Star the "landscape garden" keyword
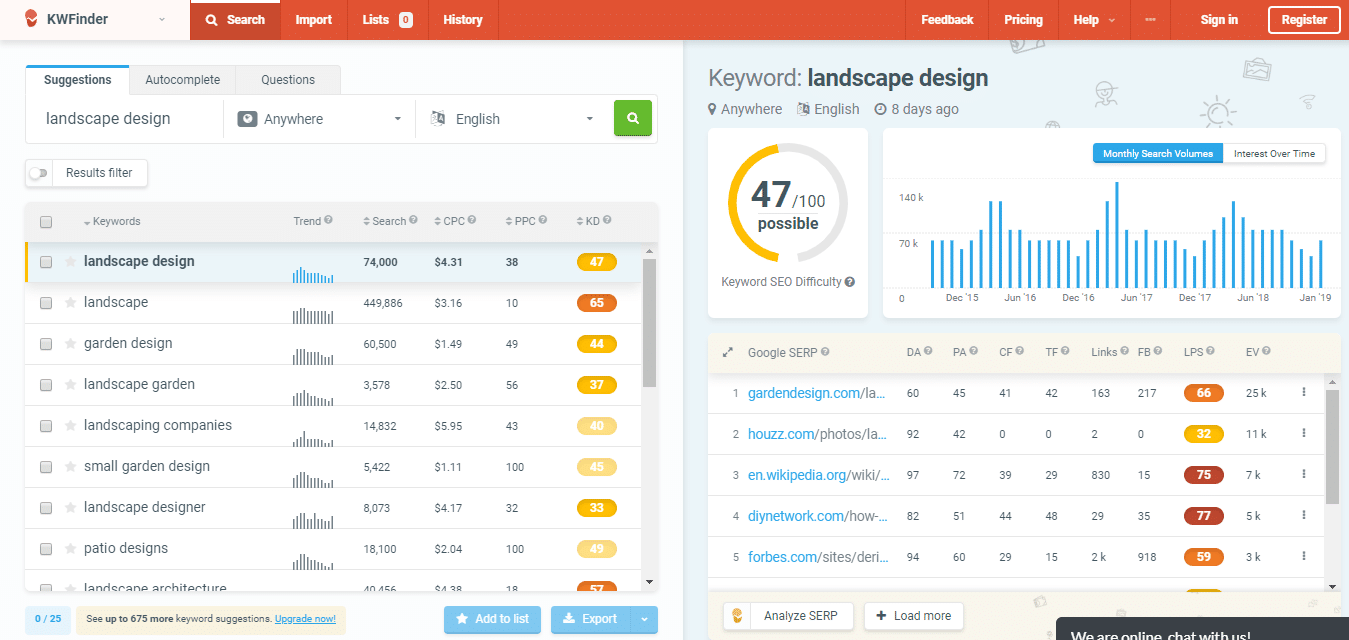Viewport: 1349px width, 640px height. coord(70,384)
